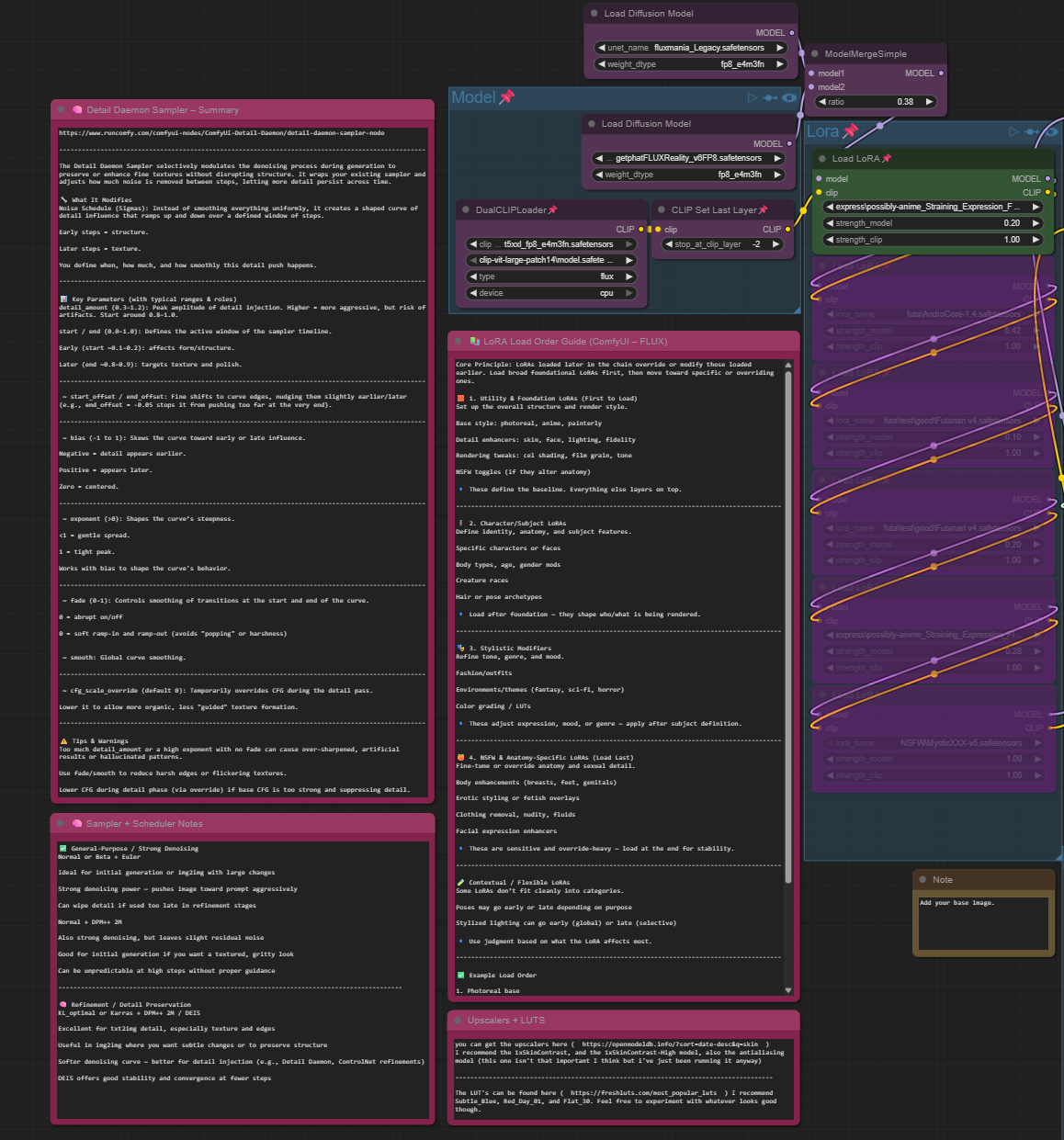
Task: Toggle the eye visibility icon on Model group
Action: point(788,97)
